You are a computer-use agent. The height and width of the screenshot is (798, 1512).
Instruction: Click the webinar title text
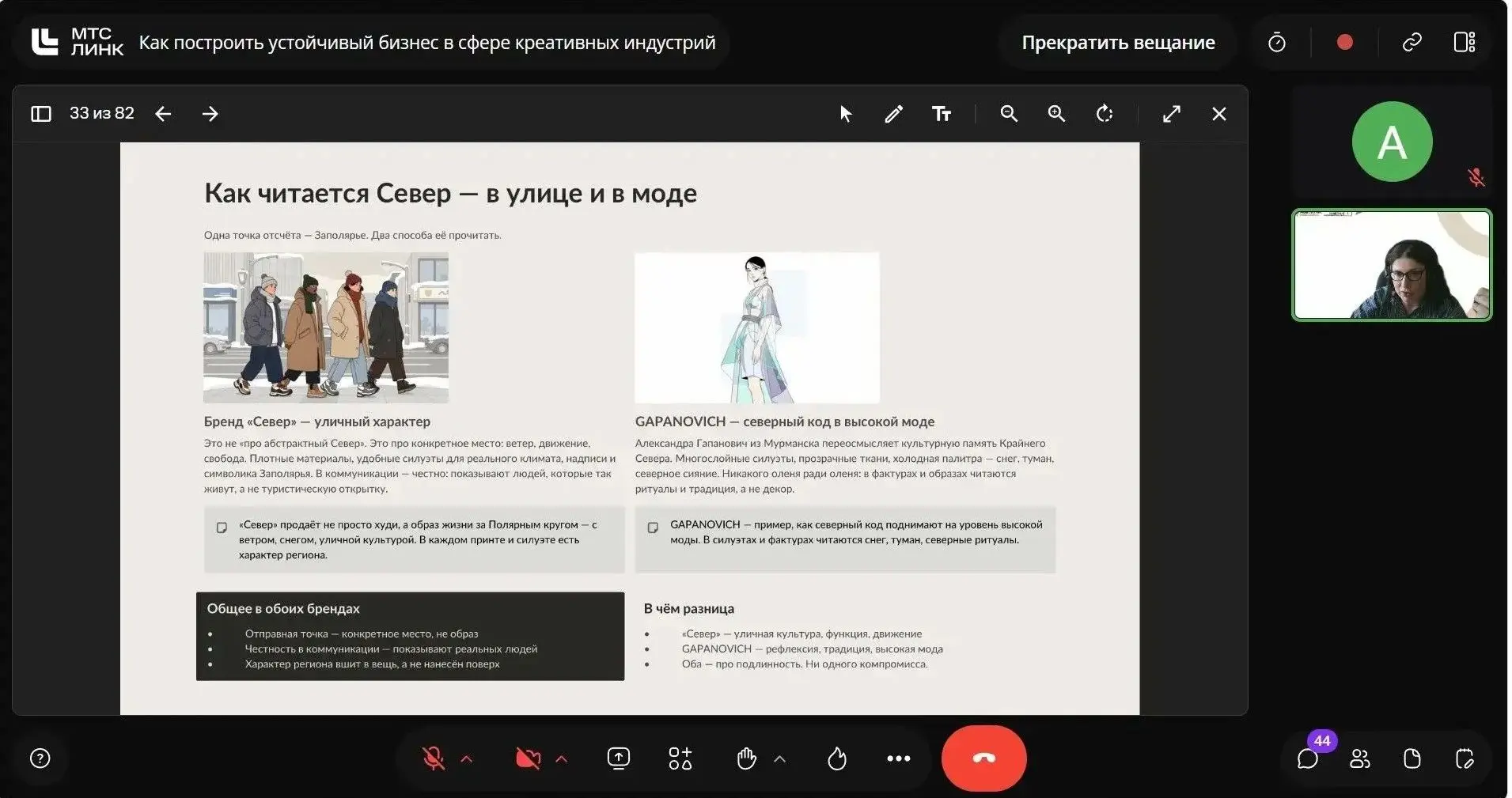(x=427, y=43)
